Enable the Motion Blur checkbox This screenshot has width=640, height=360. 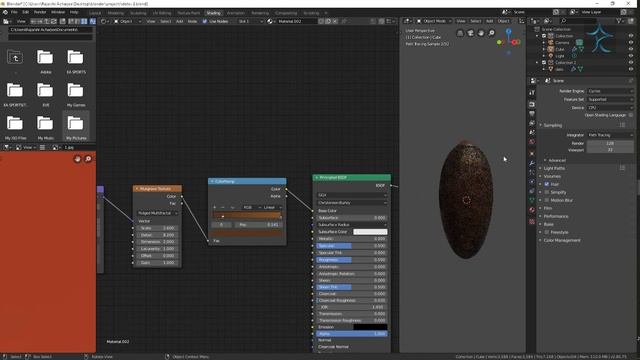pos(547,200)
